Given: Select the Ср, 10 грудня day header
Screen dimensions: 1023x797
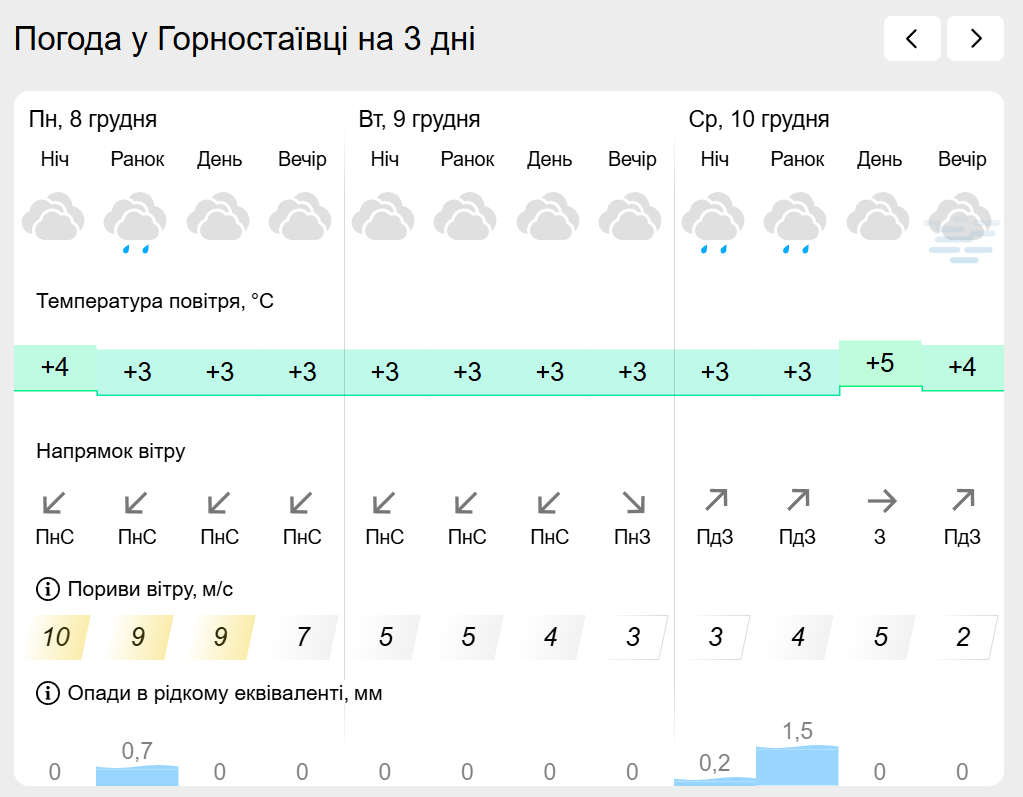Looking at the screenshot, I should tap(758, 120).
